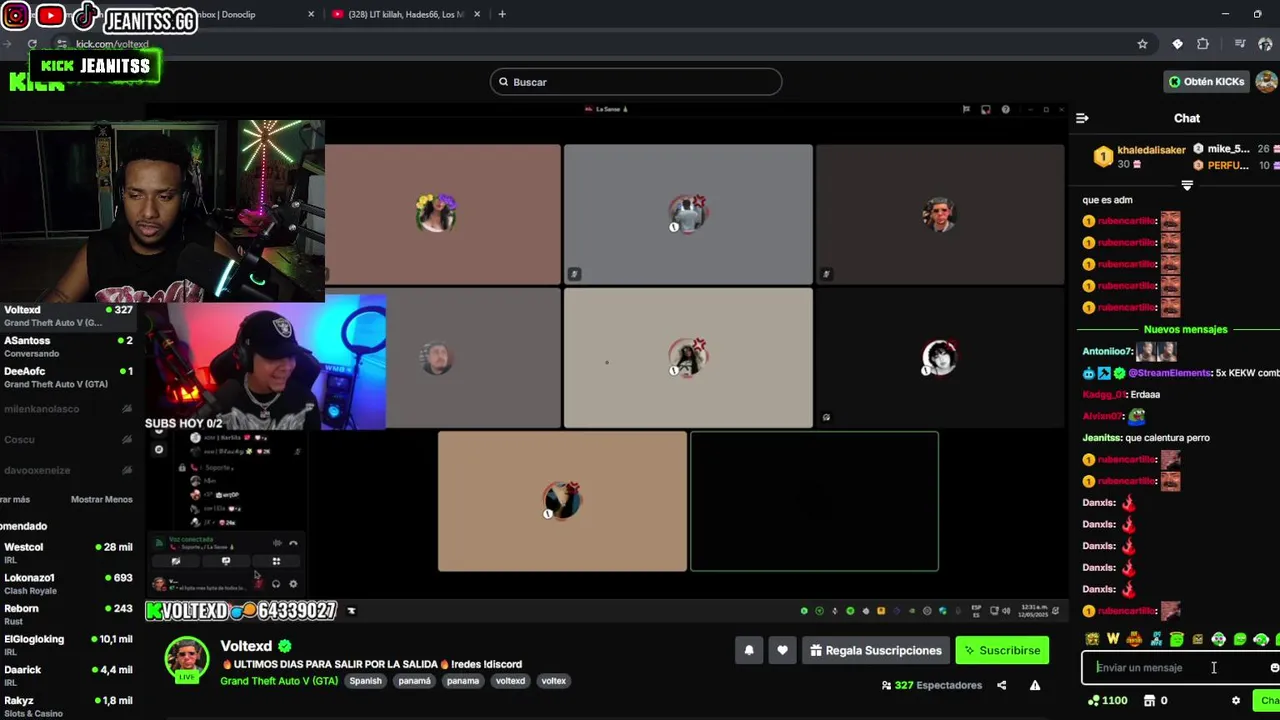Image resolution: width=1280 pixels, height=720 pixels.
Task: Open the user profile avatar at the top right
Action: [1267, 82]
